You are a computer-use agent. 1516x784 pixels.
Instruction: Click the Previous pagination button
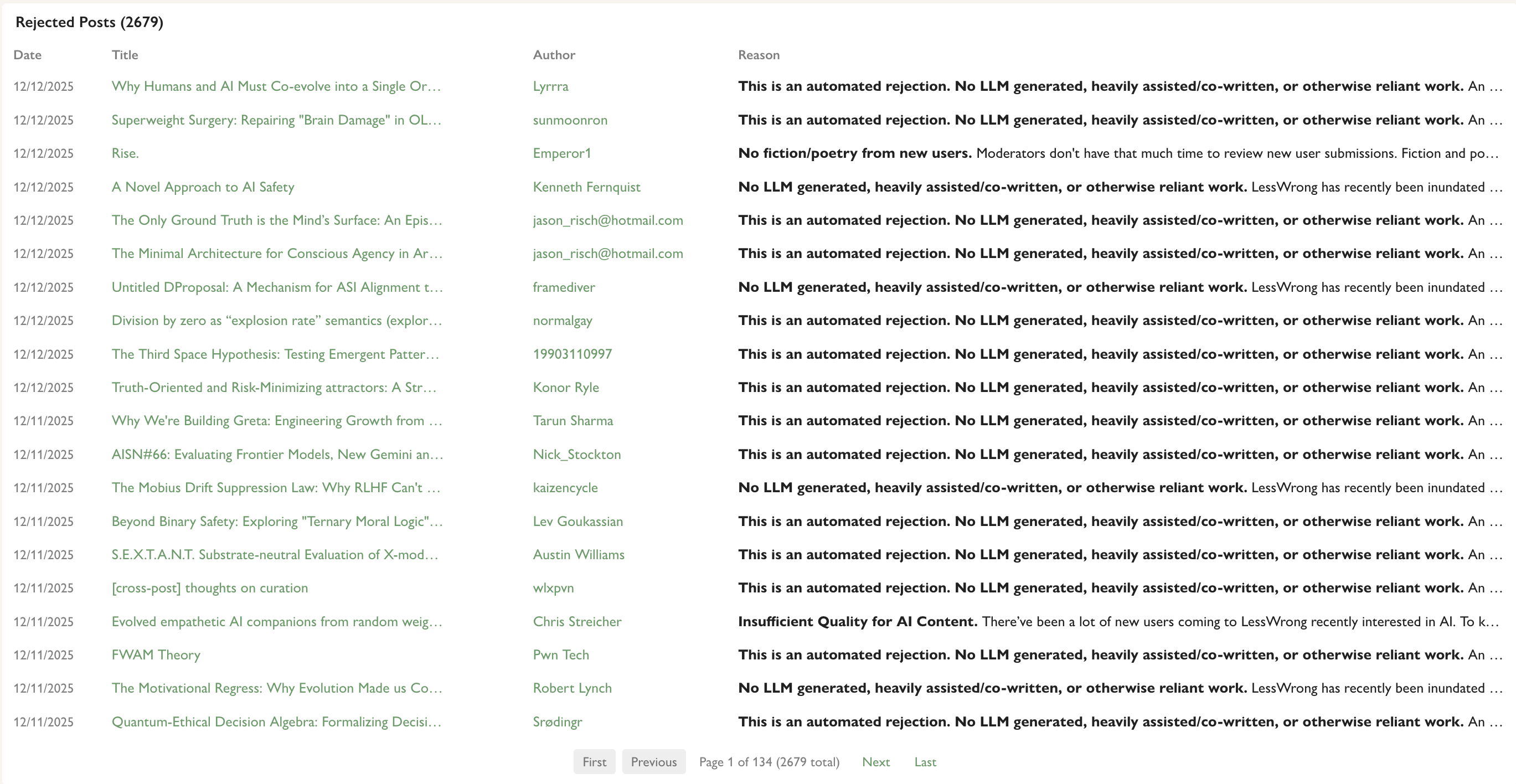(x=653, y=762)
